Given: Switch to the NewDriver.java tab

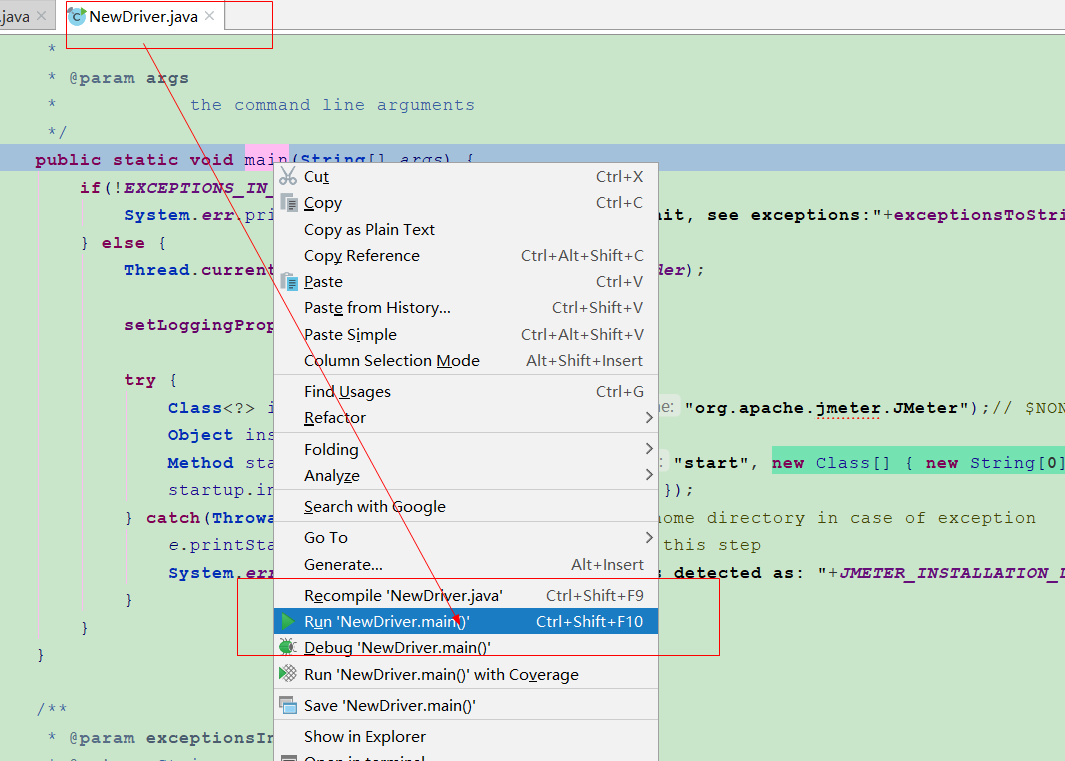Looking at the screenshot, I should point(143,16).
